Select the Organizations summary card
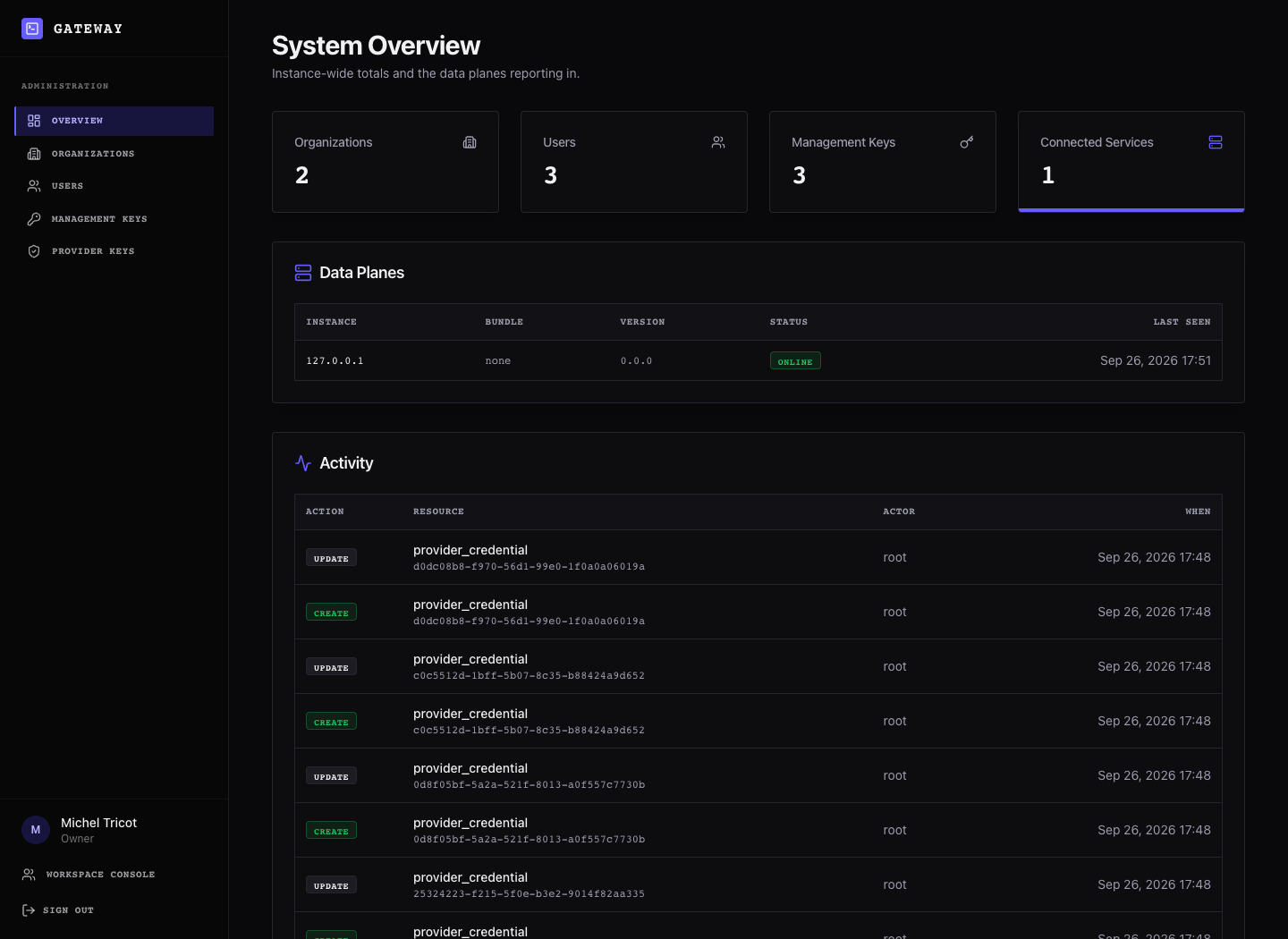Viewport: 1288px width, 939px height. click(386, 162)
